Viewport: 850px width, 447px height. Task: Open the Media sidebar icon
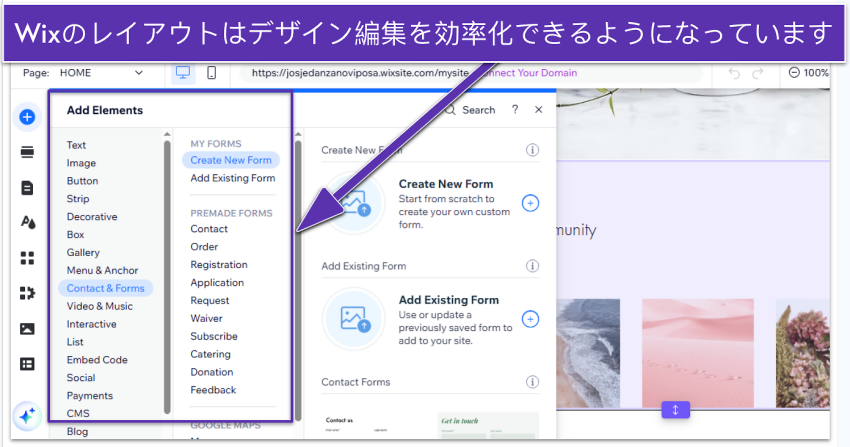[x=27, y=329]
